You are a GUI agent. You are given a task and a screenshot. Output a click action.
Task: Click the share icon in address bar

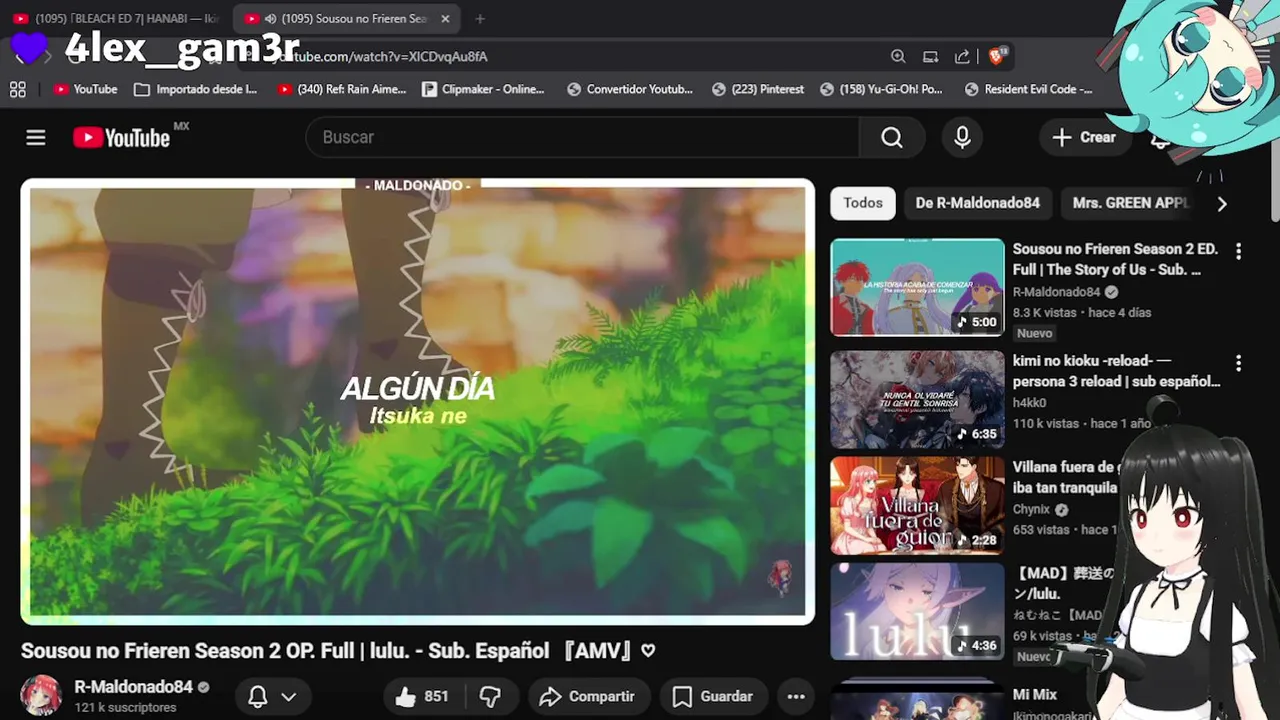[962, 56]
